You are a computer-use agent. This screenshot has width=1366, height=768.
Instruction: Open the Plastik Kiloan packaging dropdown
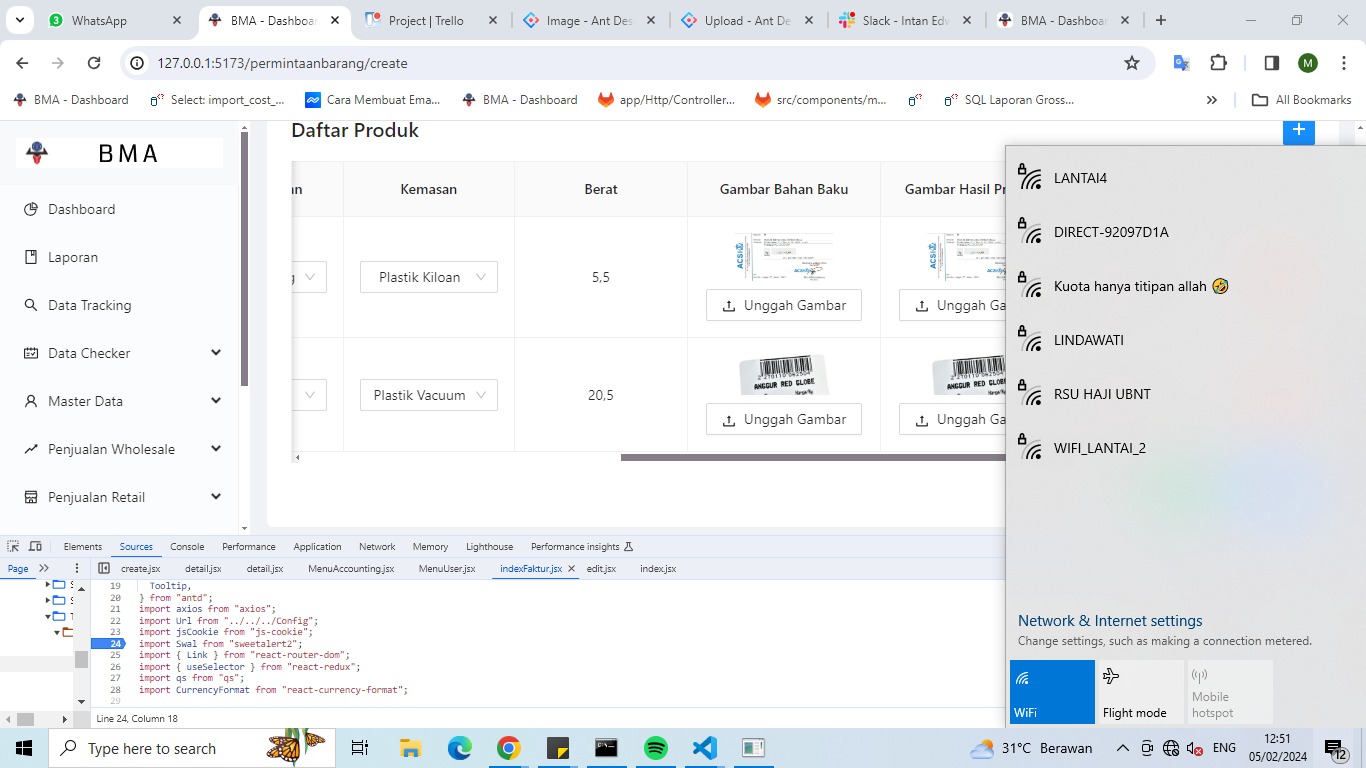coord(429,277)
